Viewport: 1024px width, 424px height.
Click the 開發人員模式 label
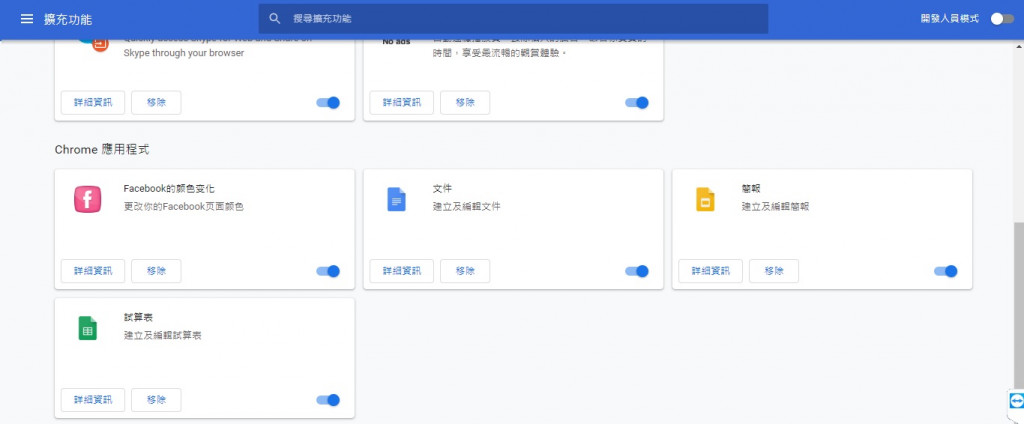950,19
